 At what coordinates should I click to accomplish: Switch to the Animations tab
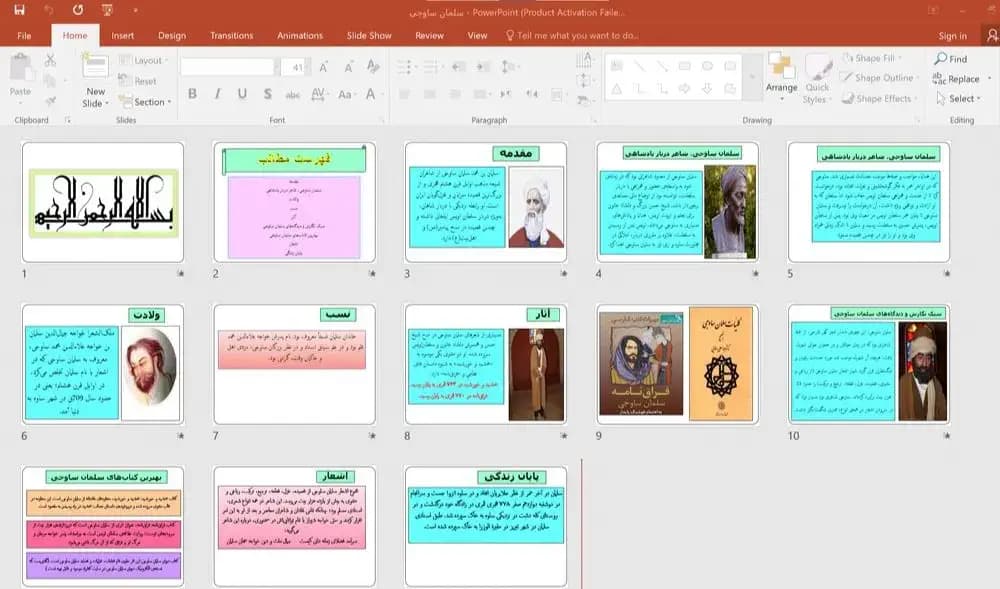pyautogui.click(x=300, y=36)
